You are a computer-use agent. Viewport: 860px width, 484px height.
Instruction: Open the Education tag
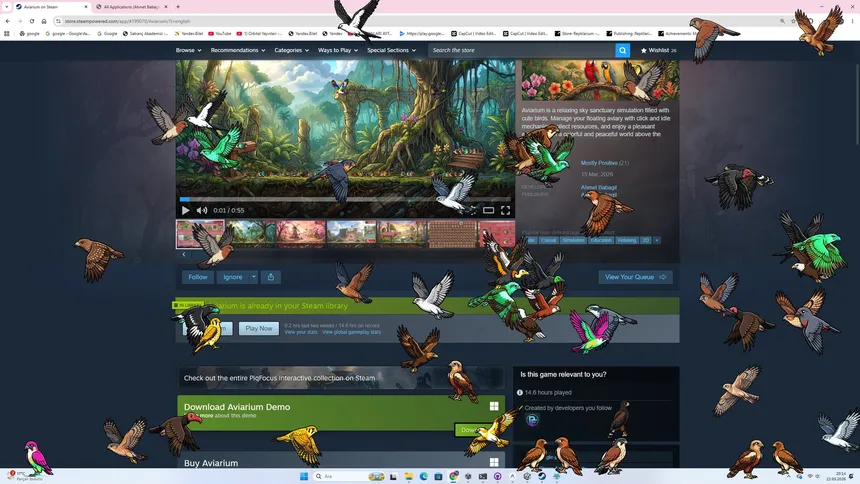(601, 240)
